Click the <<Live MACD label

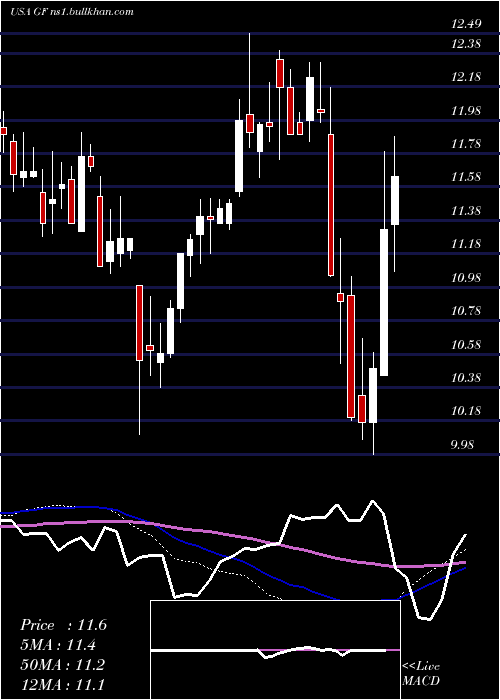tap(421, 673)
